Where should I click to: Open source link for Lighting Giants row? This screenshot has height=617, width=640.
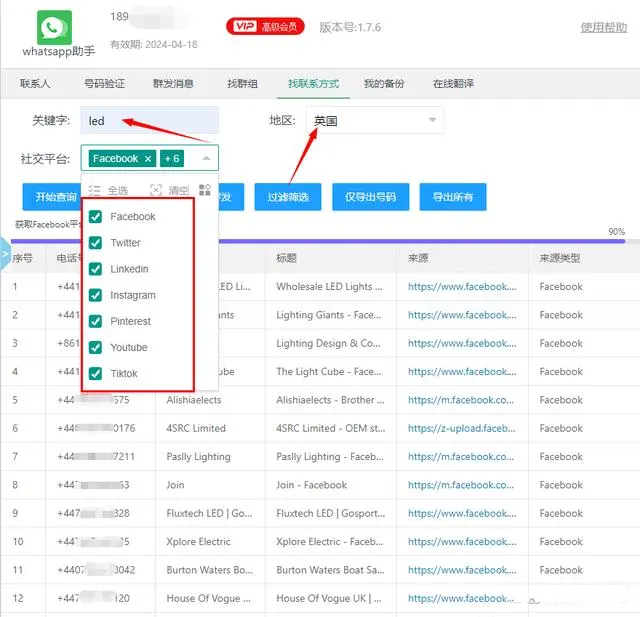462,315
